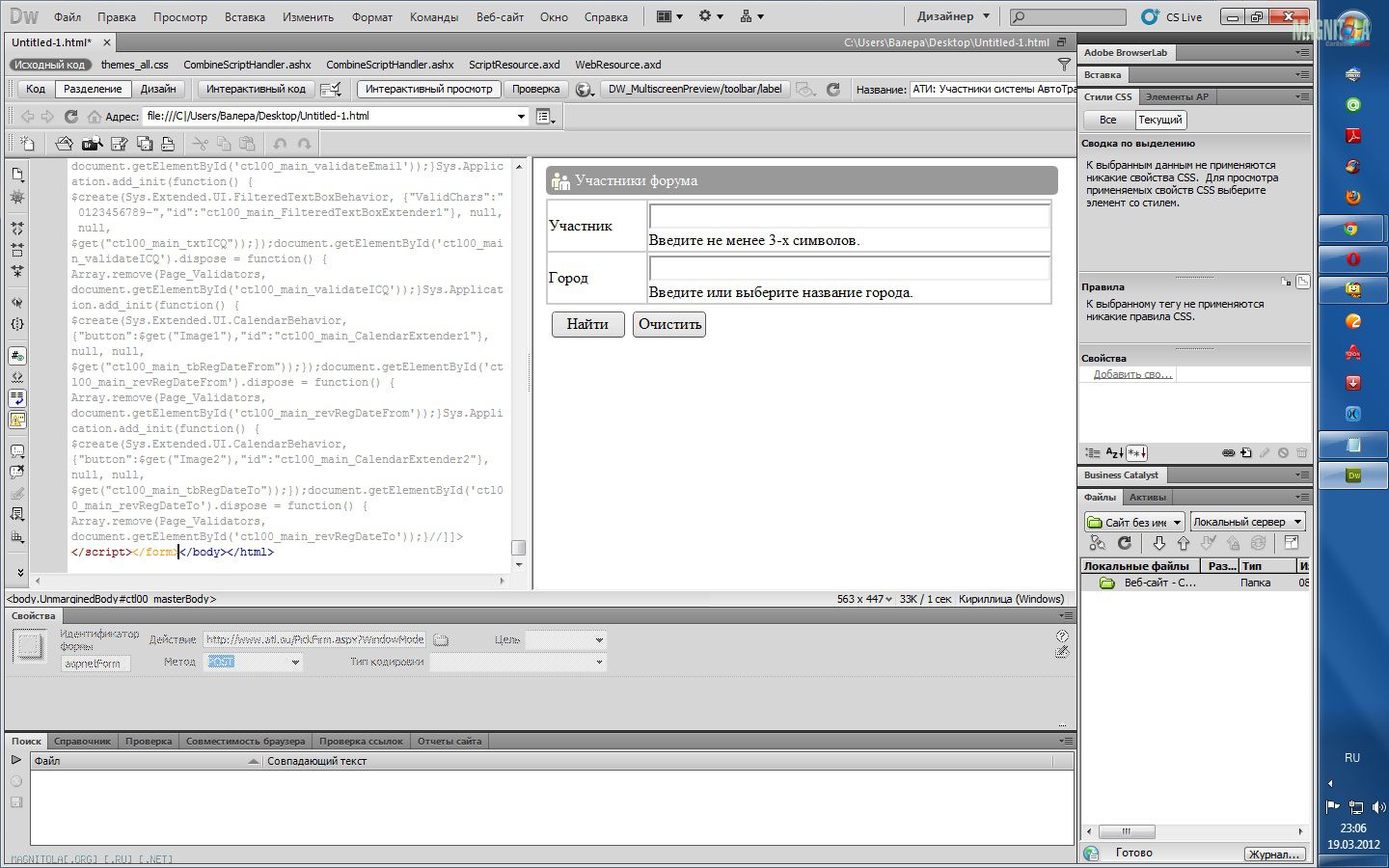
Task: Click the Save All icon
Action: point(145,144)
